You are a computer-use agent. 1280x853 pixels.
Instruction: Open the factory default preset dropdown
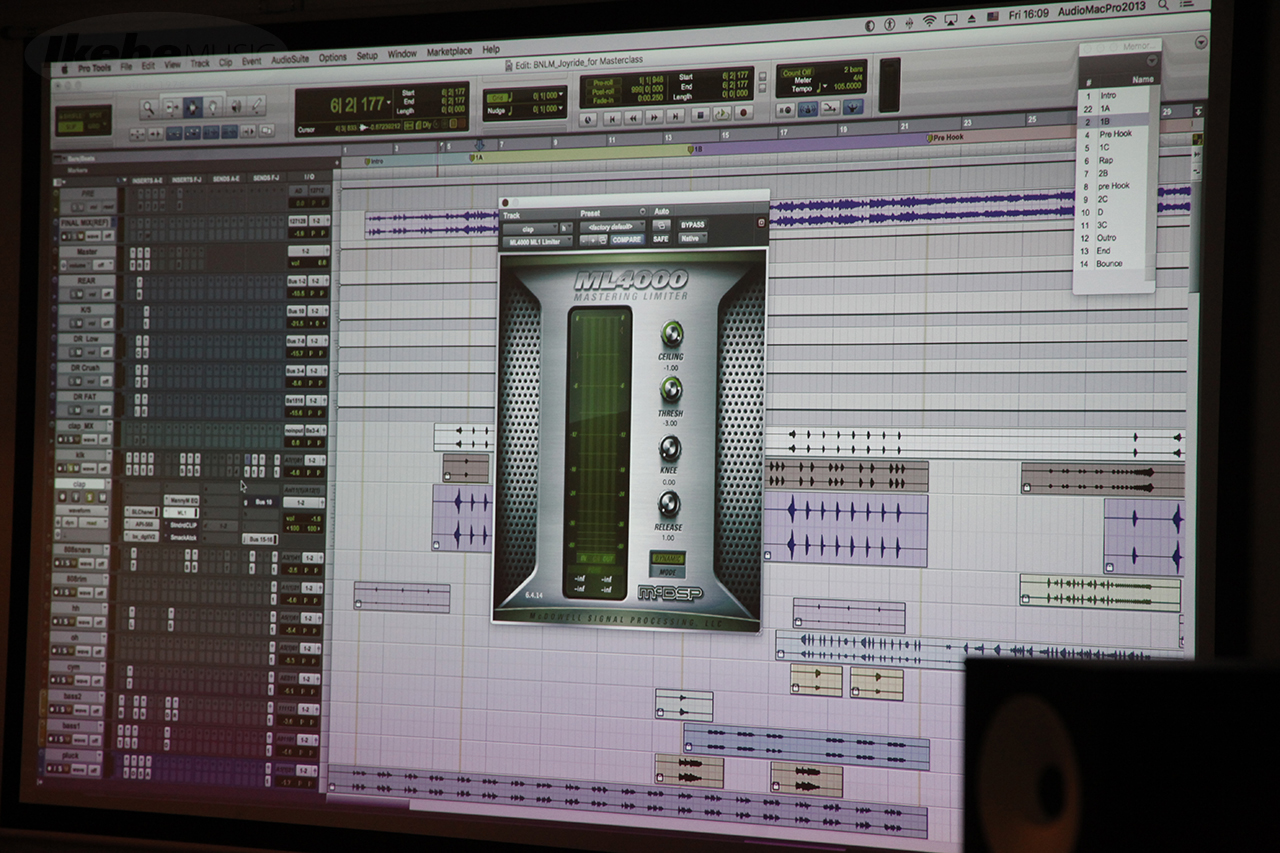click(612, 227)
